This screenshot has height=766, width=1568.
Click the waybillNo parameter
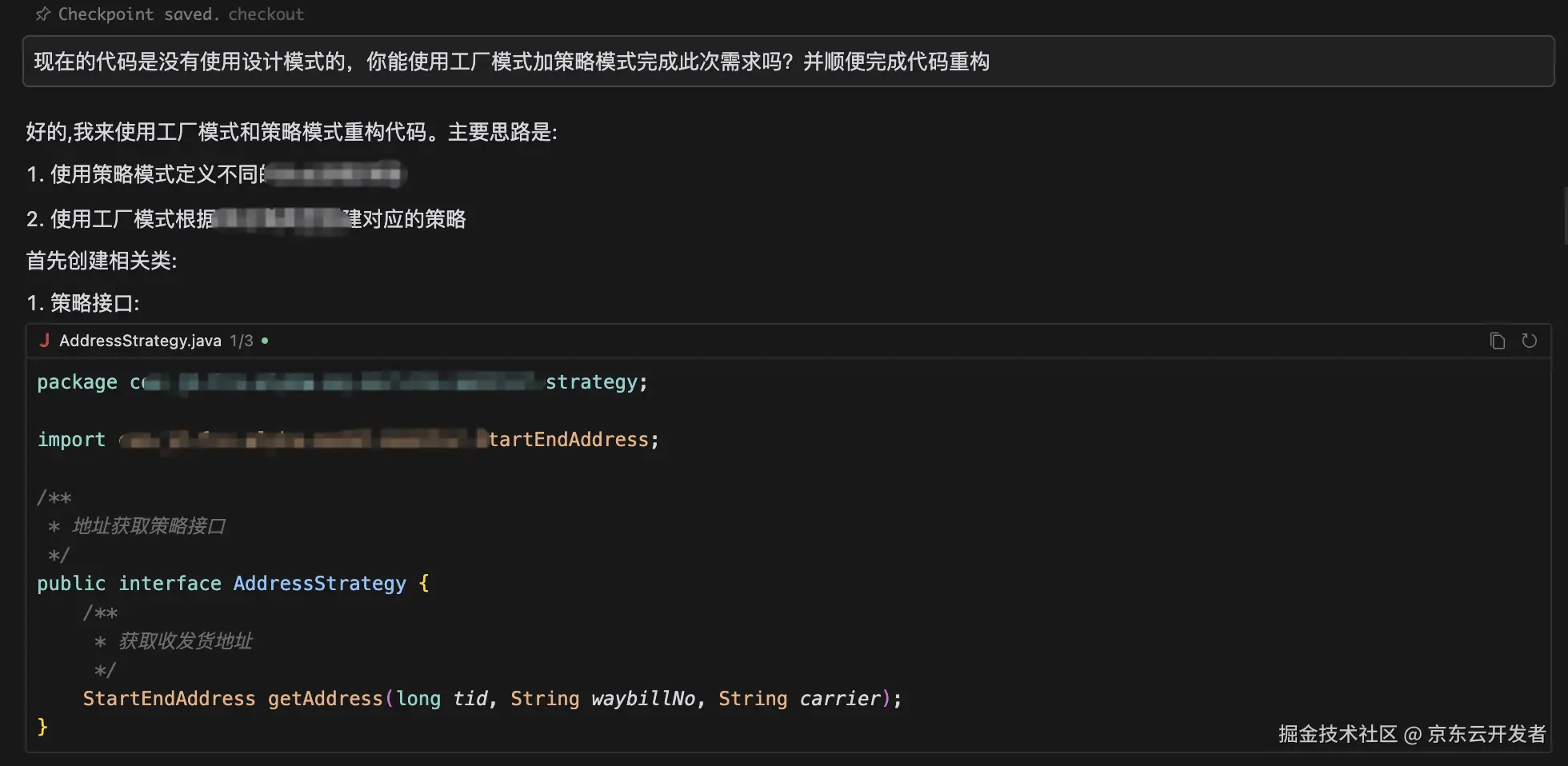click(643, 699)
